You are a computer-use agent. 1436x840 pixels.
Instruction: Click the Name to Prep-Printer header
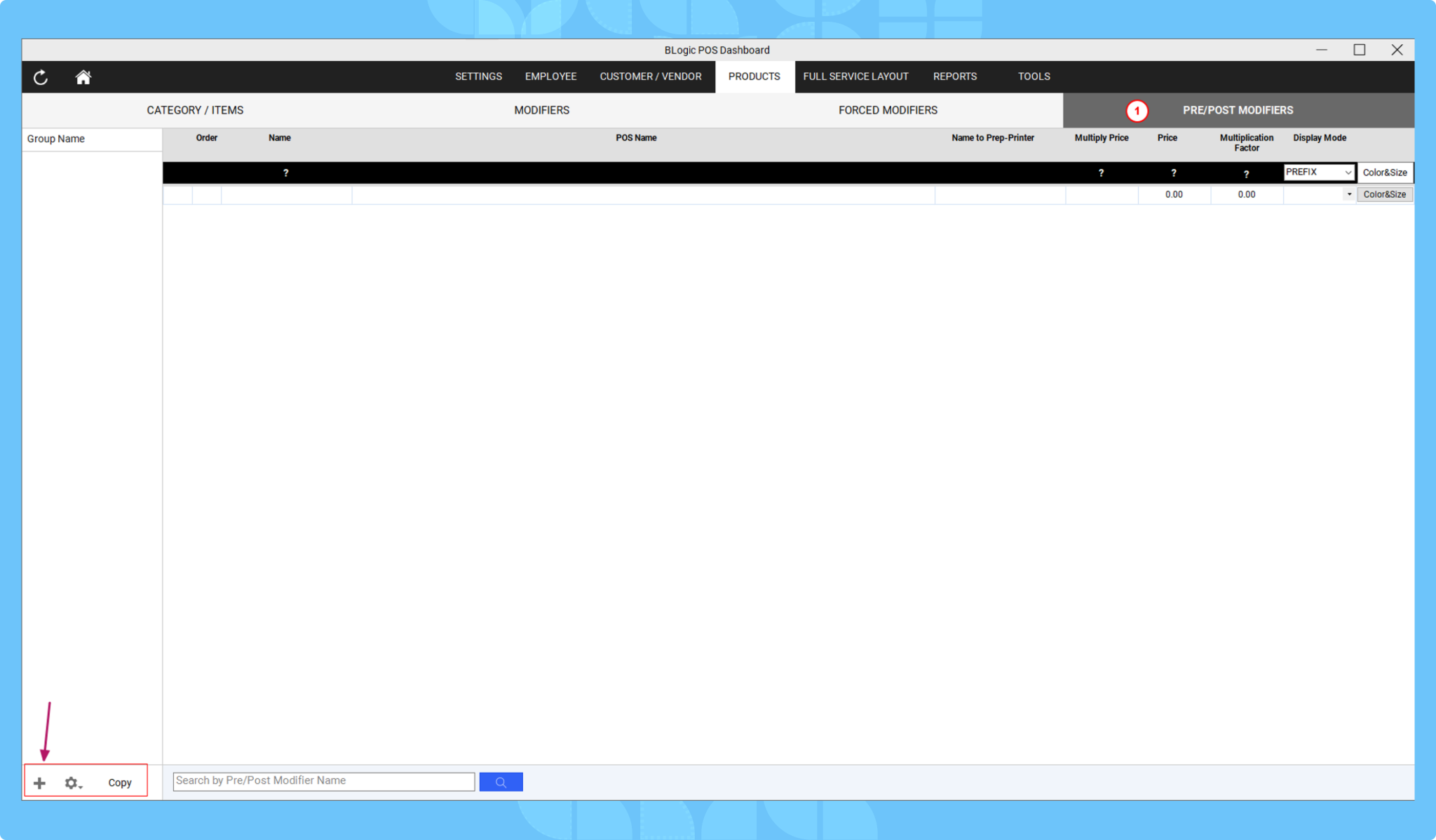pyautogui.click(x=992, y=138)
